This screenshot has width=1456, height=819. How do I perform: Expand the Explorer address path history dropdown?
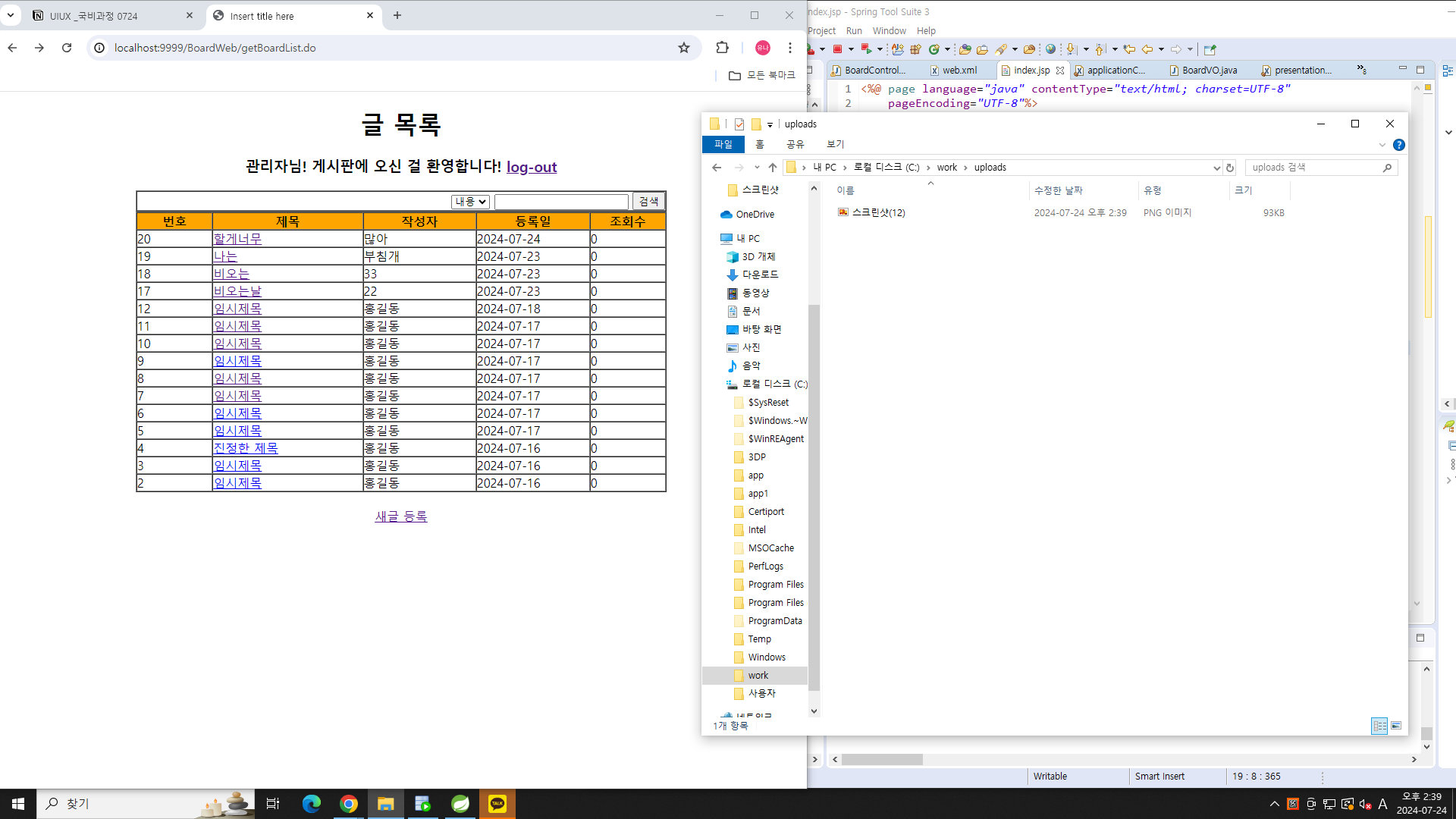pyautogui.click(x=1216, y=168)
